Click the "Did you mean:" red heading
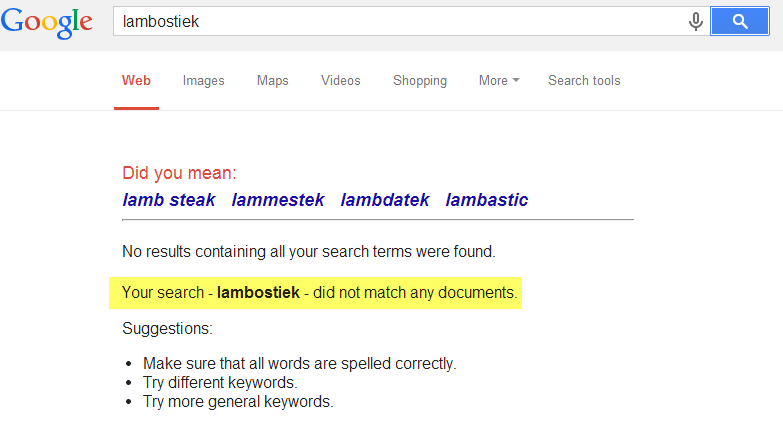Image resolution: width=783 pixels, height=426 pixels. point(179,173)
